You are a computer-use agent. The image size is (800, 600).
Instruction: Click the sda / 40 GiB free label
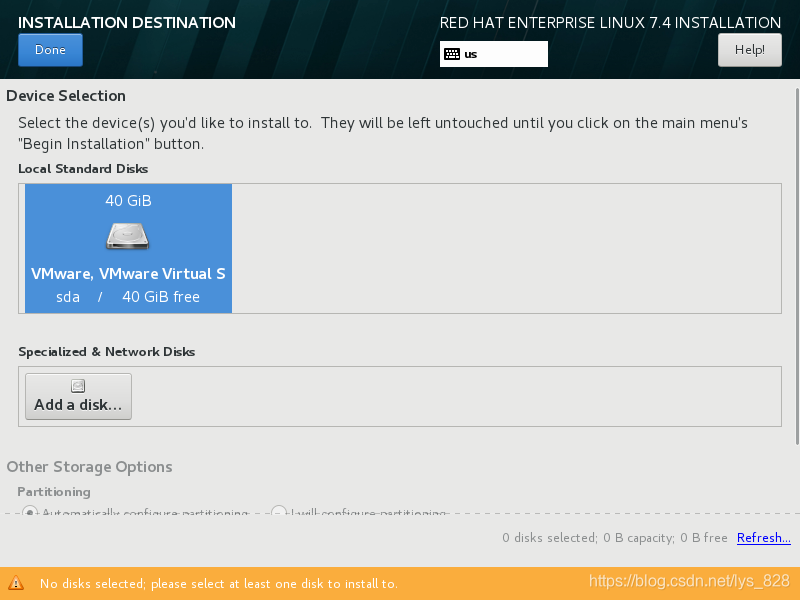[x=128, y=297]
